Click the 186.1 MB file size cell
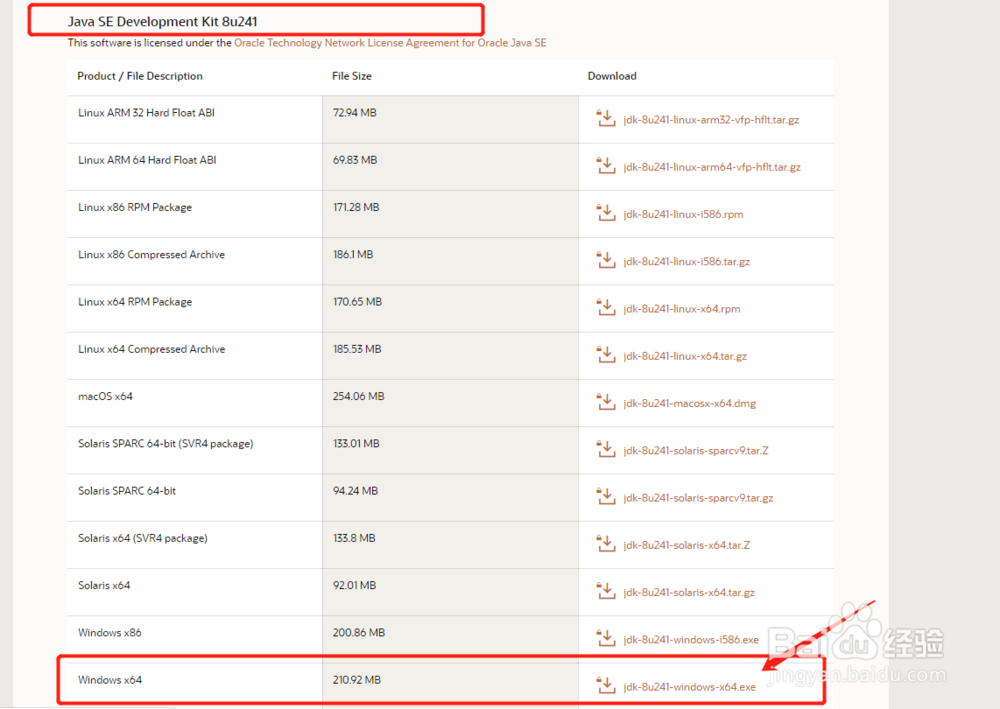 pos(450,261)
